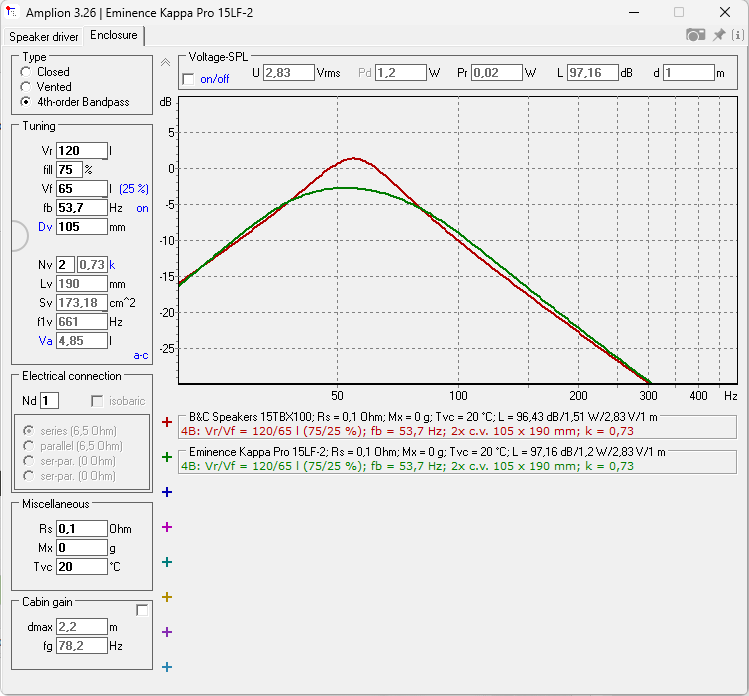Click the red plus curve slot

(x=167, y=422)
